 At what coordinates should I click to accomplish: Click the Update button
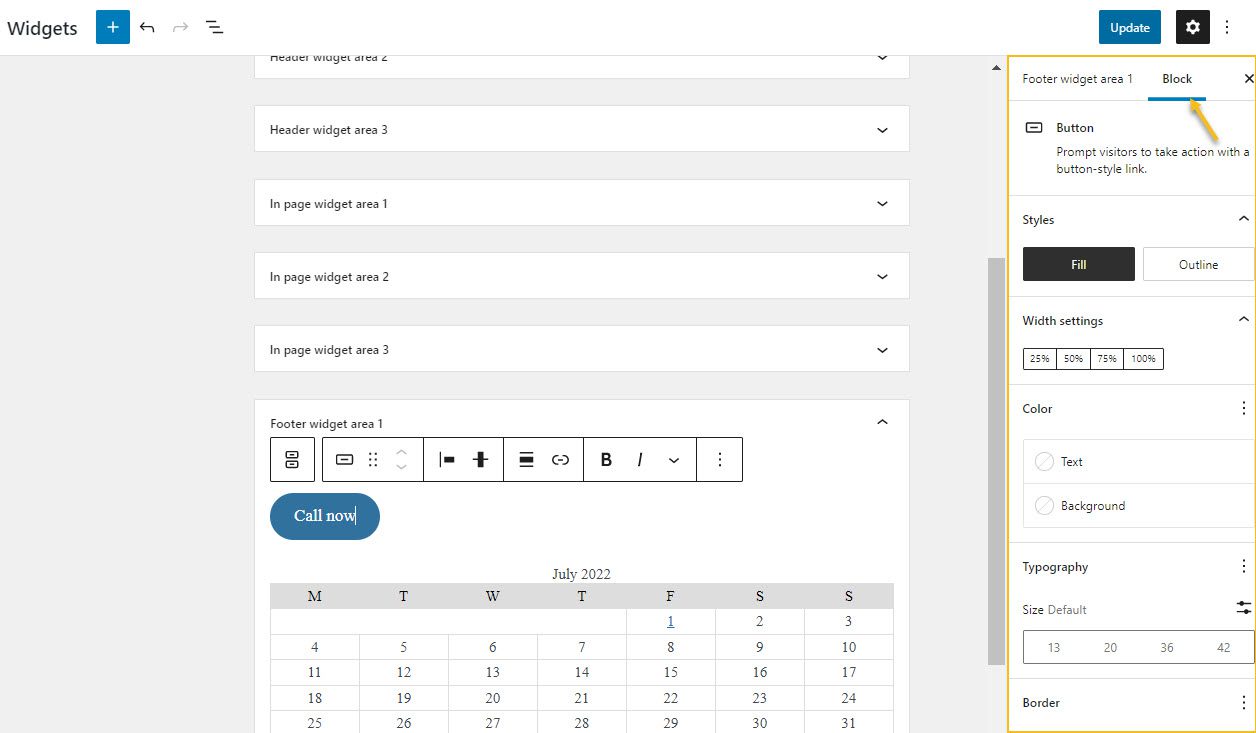pos(1130,27)
